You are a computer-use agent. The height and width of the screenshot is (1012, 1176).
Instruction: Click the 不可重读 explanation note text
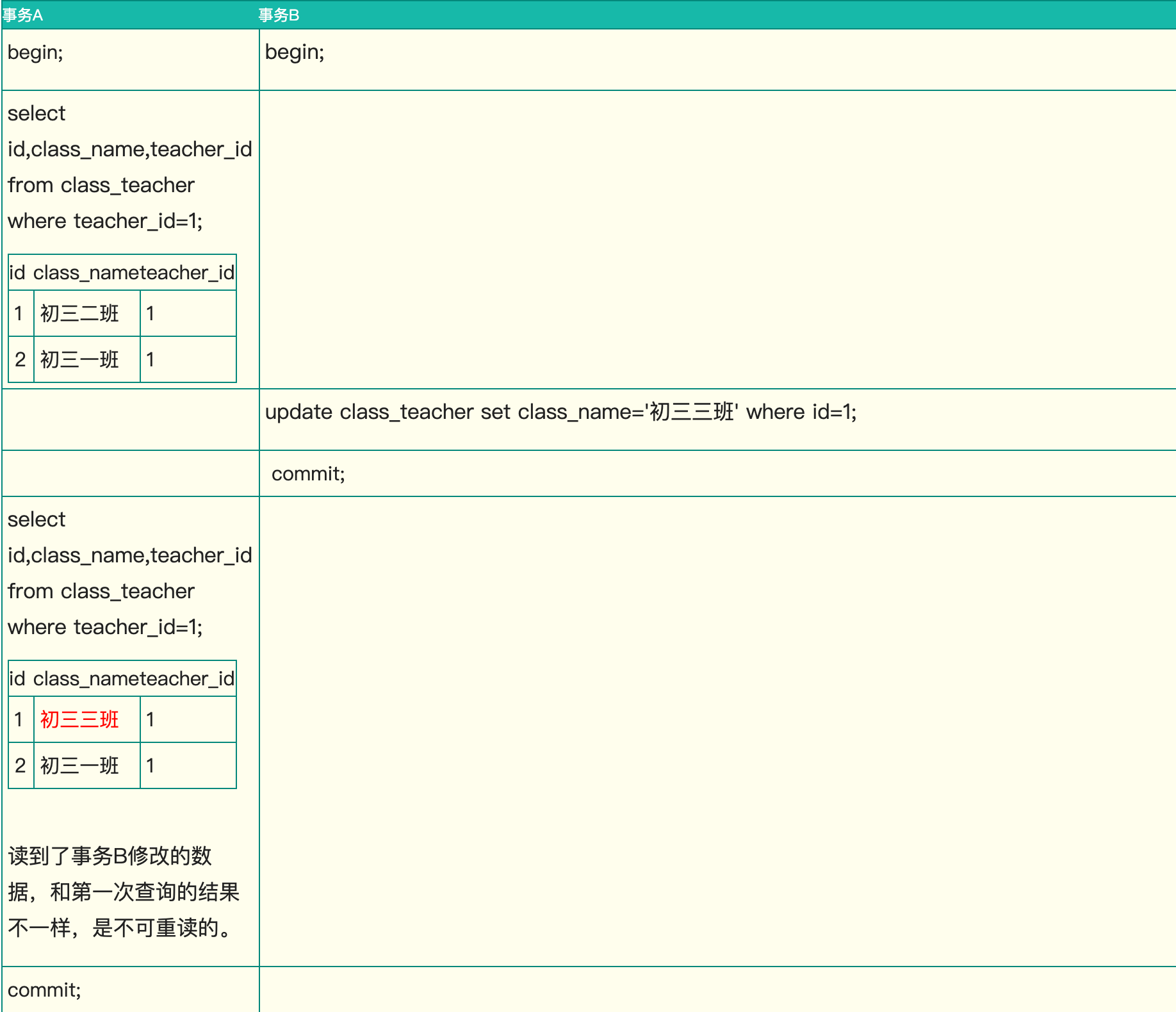pyautogui.click(x=123, y=892)
